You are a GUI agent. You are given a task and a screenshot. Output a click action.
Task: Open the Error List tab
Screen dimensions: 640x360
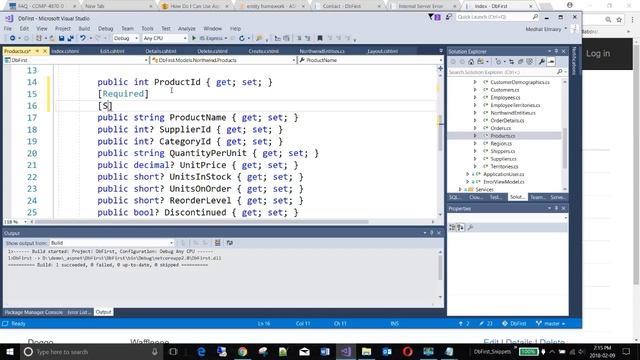79,312
